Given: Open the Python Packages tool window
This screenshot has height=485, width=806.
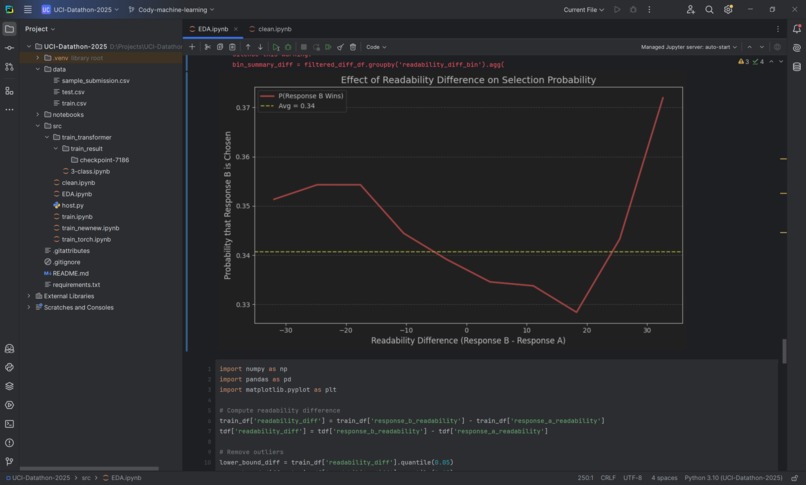Looking at the screenshot, I should click(9, 386).
